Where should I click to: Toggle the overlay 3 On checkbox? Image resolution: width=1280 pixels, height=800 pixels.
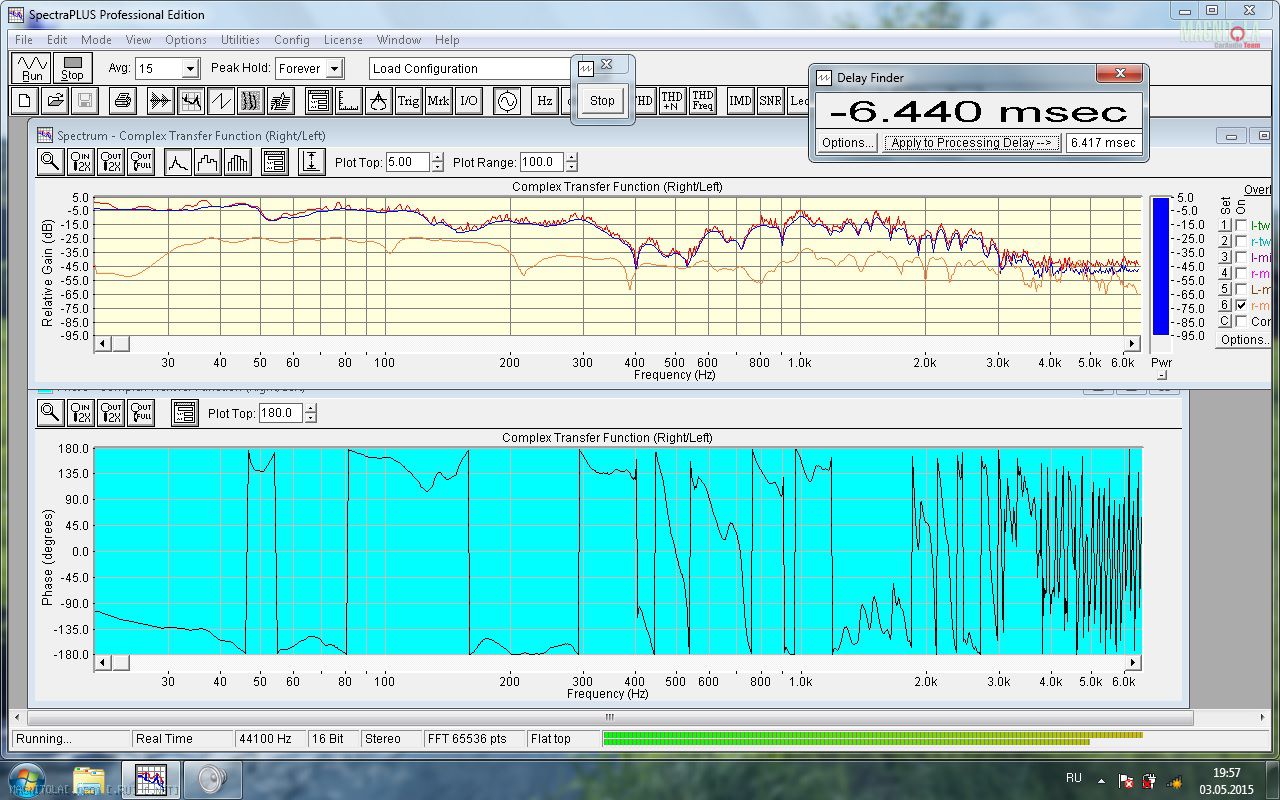1241,258
